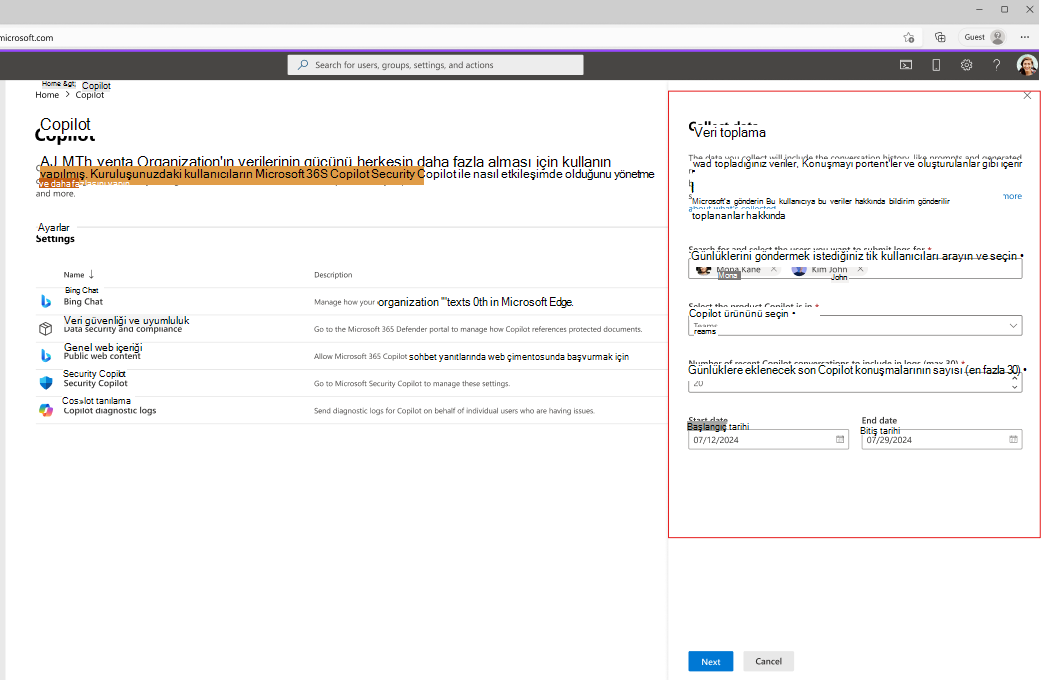
Task: Click the mobile app icon in the header
Action: [x=936, y=65]
